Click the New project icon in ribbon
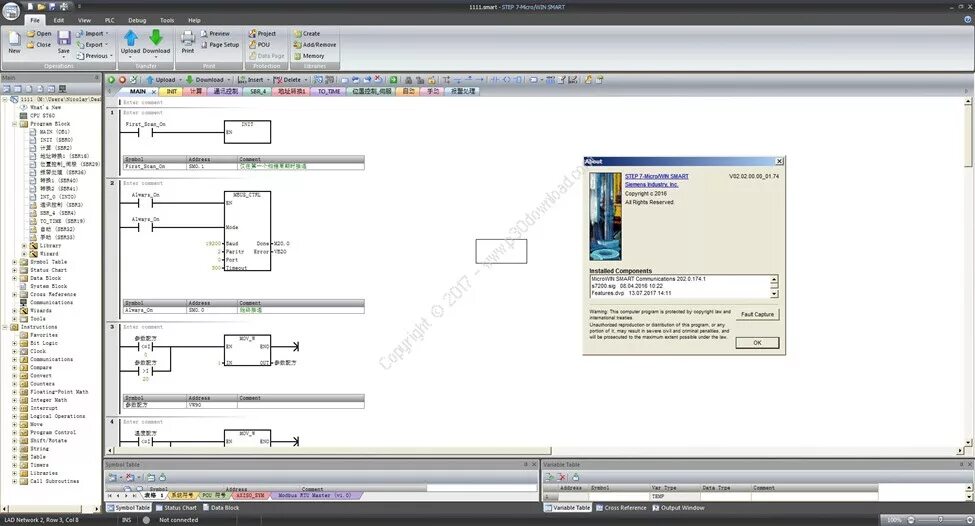Screen dimensions: 975x526 coord(14,42)
